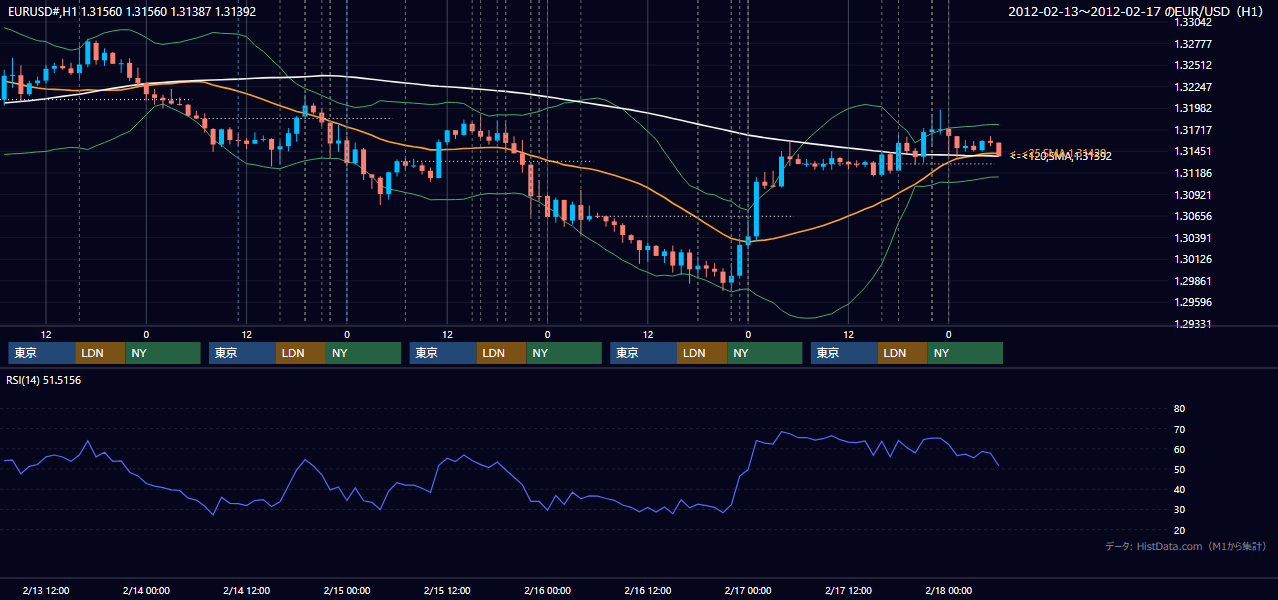Click the 1.32777 price axis label
Viewport: 1278px width, 600px height.
click(x=1193, y=44)
